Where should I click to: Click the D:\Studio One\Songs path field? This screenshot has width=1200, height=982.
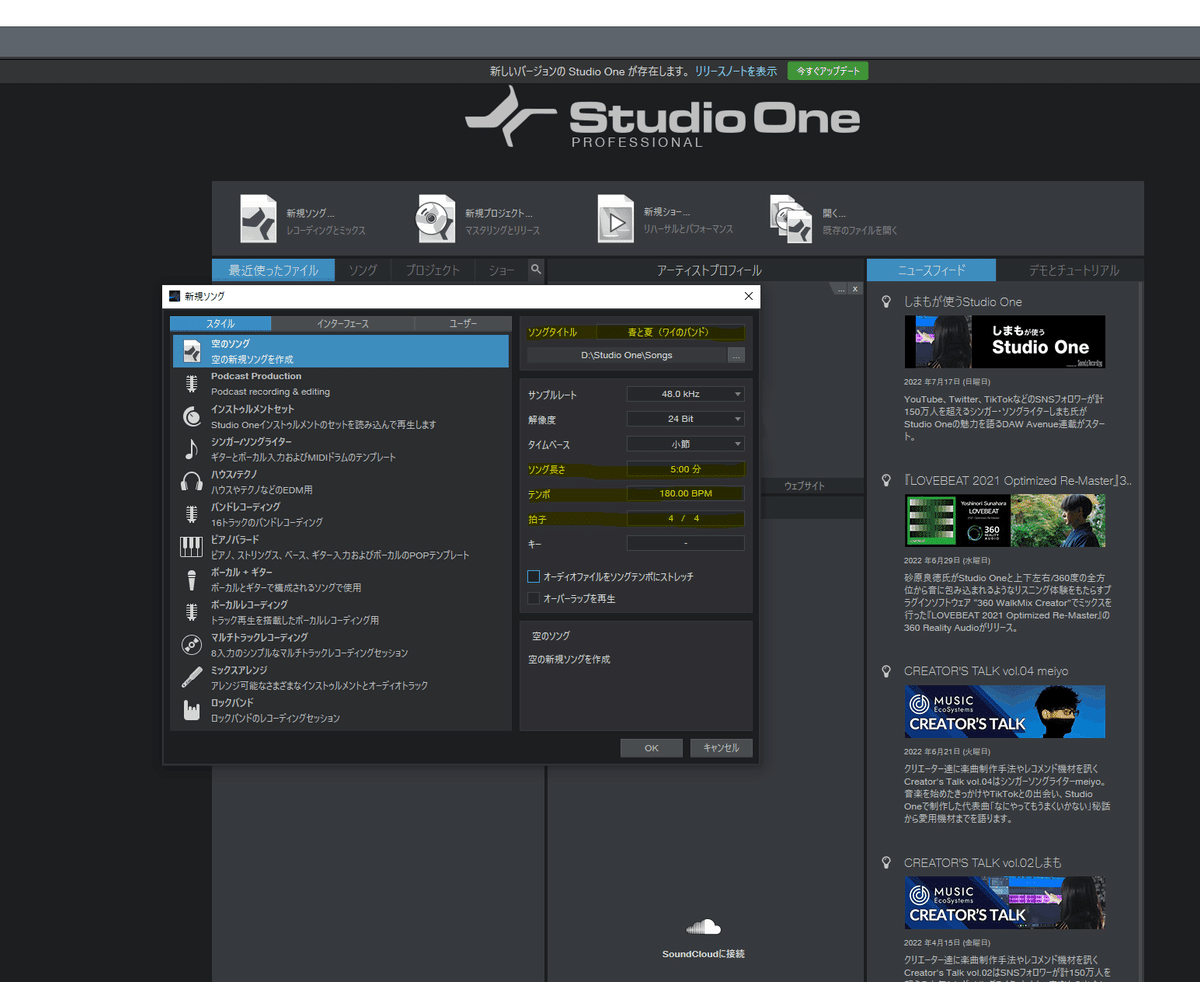[626, 355]
